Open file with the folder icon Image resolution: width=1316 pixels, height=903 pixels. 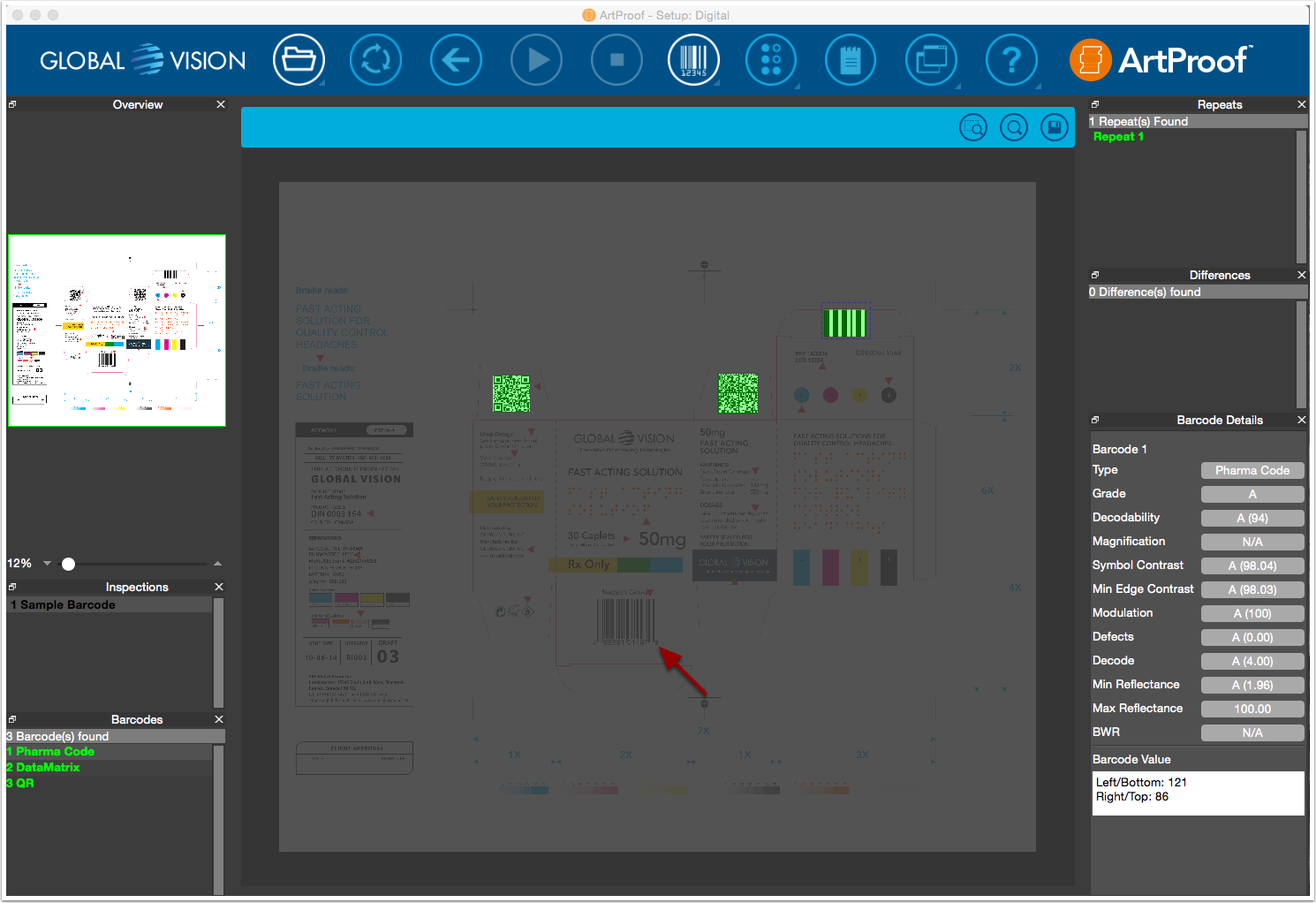pos(299,60)
